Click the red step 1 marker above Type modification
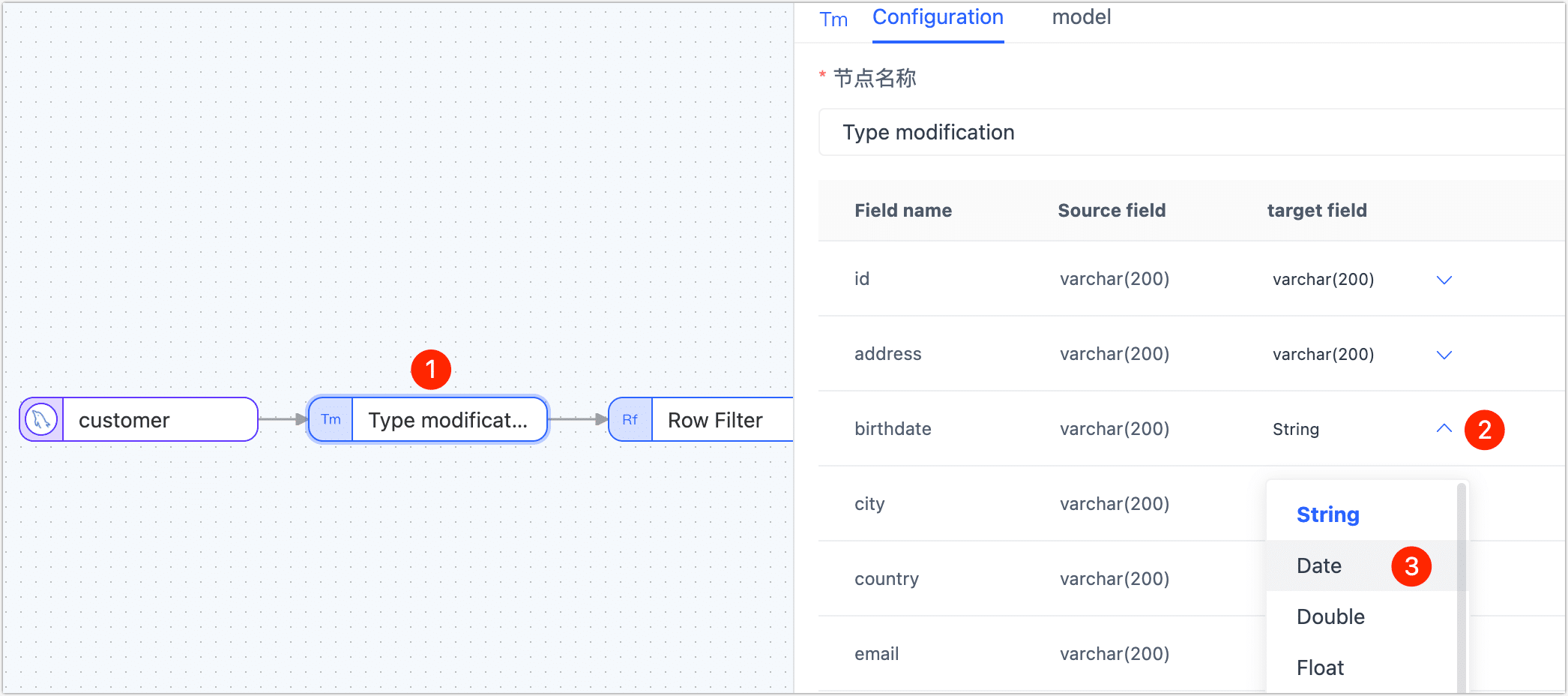The width and height of the screenshot is (1568, 696). [431, 369]
